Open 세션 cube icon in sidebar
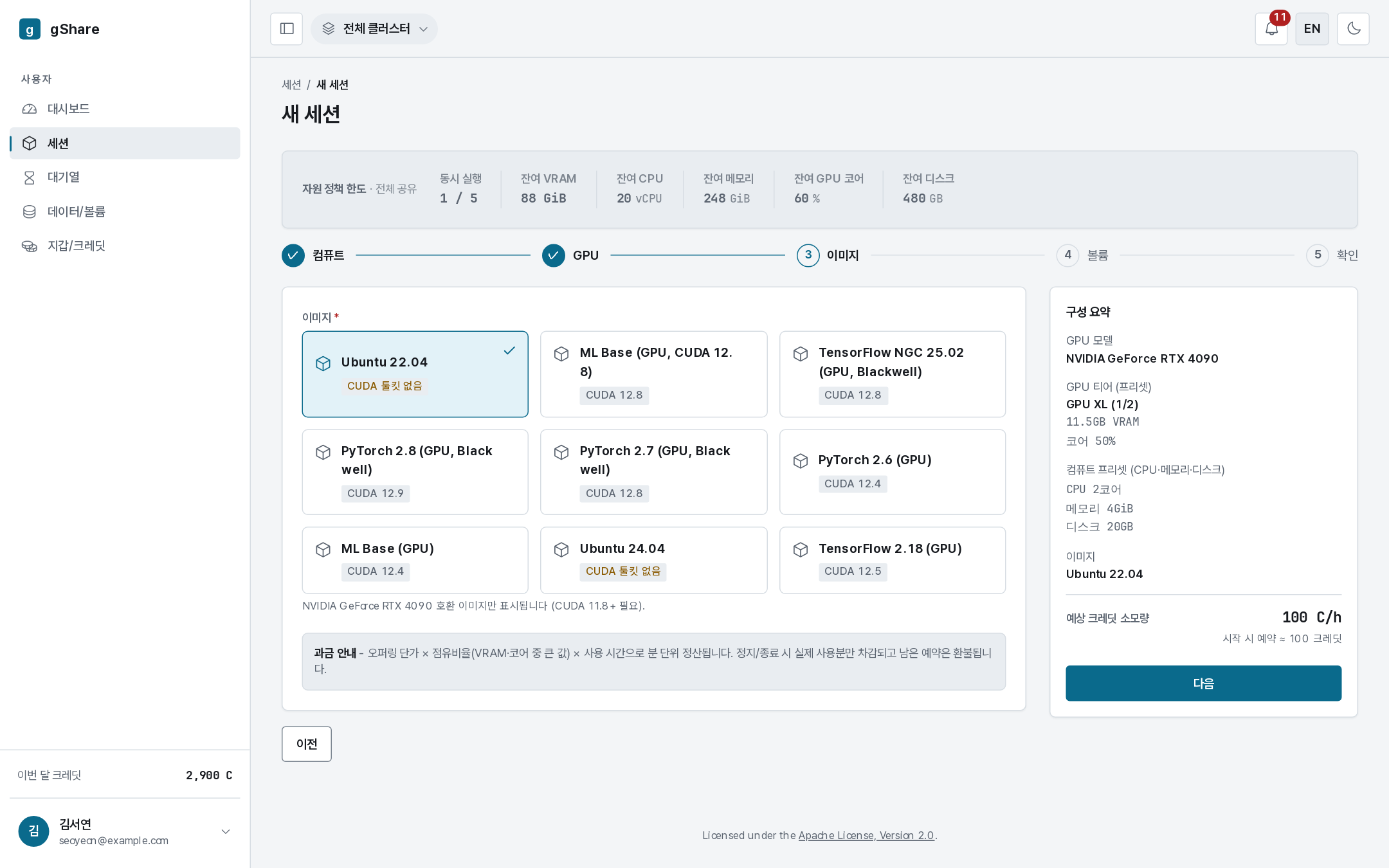The width and height of the screenshot is (1389, 868). 30,143
